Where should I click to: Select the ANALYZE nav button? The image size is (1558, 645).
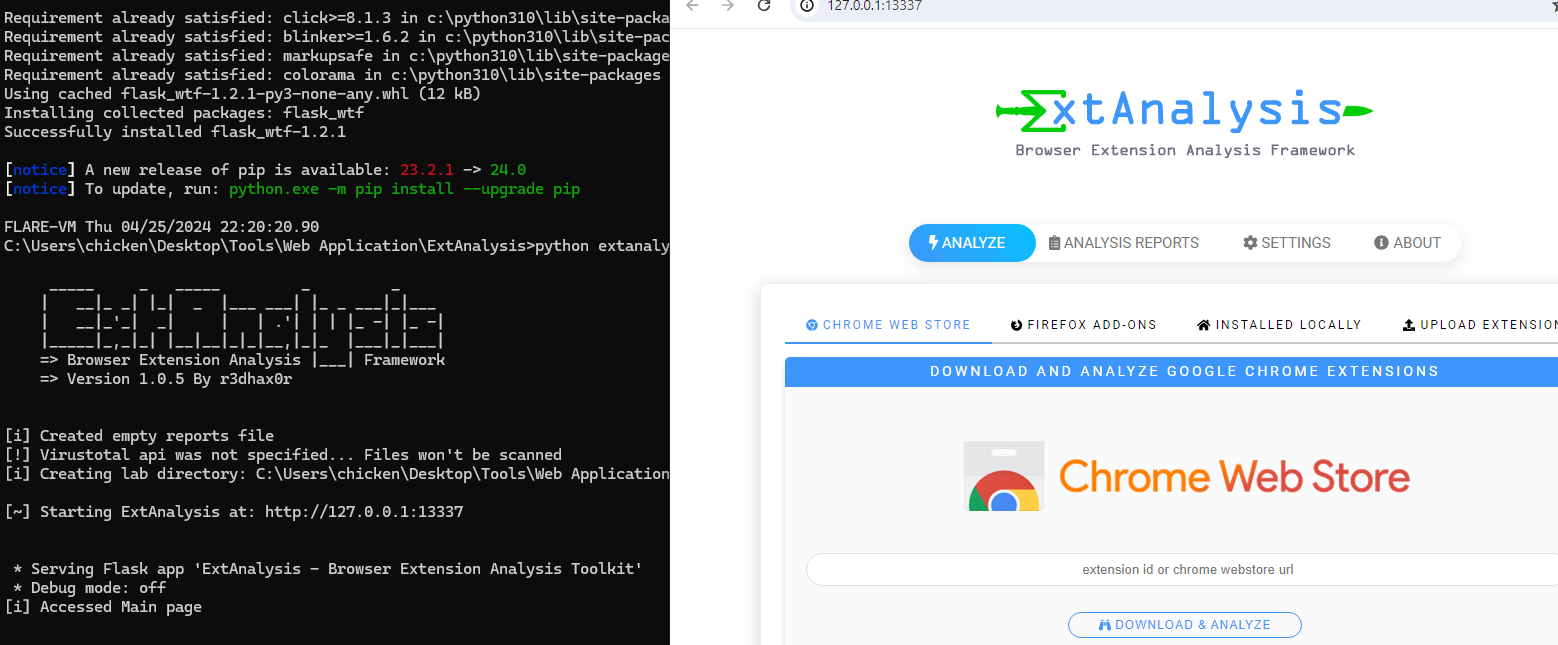pos(972,243)
